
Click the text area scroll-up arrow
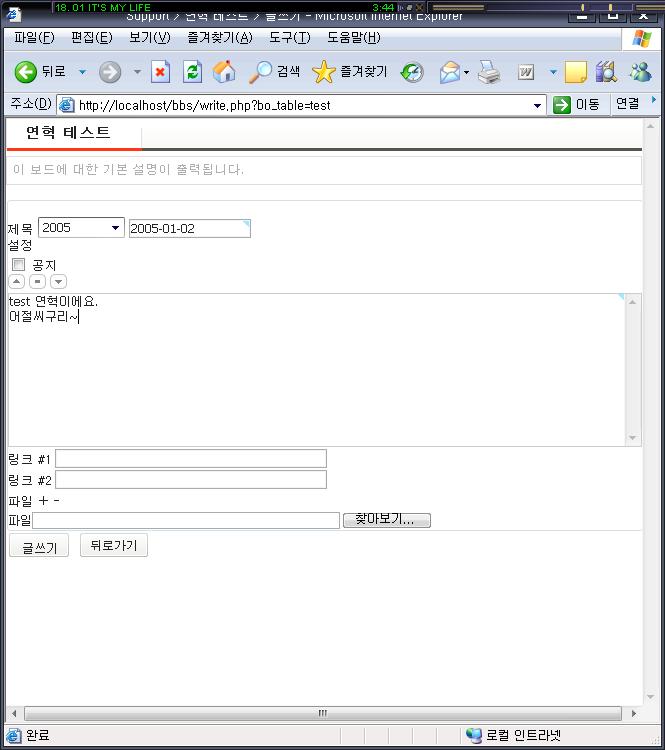click(632, 302)
